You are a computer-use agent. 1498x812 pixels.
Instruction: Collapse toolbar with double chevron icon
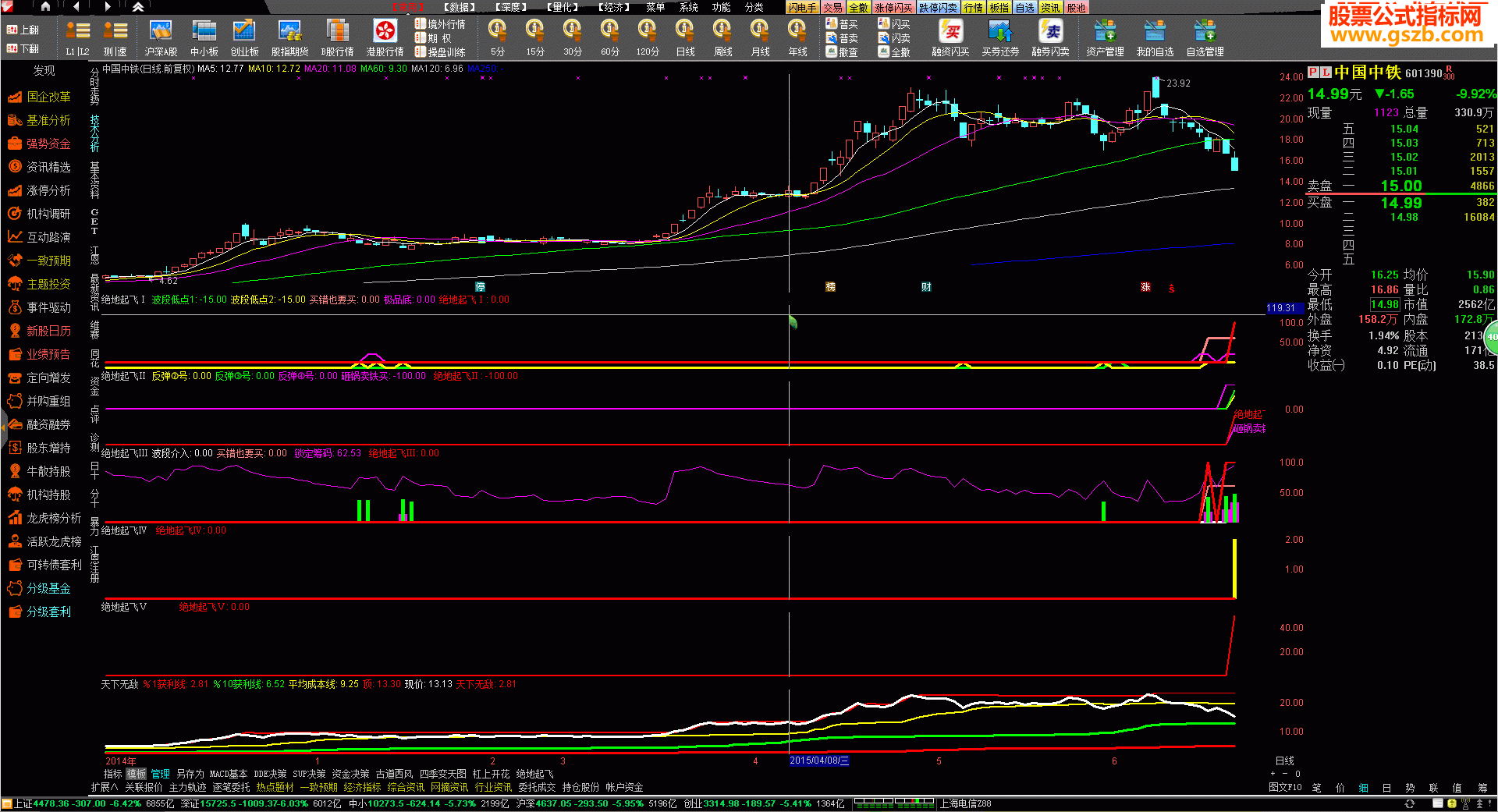[x=138, y=6]
